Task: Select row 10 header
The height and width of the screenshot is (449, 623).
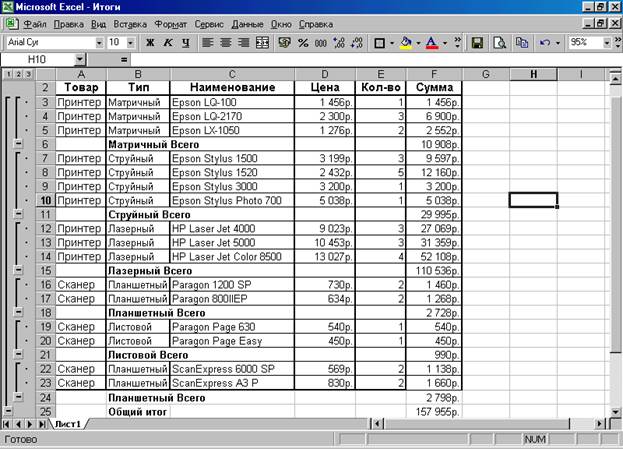Action: (45, 200)
